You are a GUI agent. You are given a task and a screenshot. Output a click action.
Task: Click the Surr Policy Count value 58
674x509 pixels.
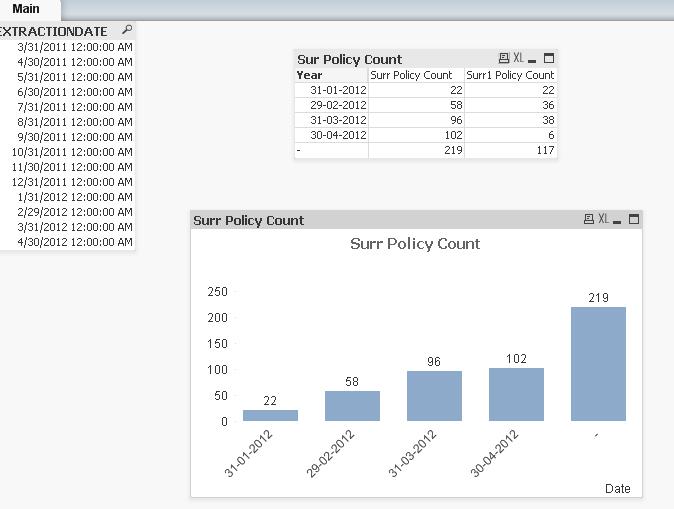click(416, 105)
